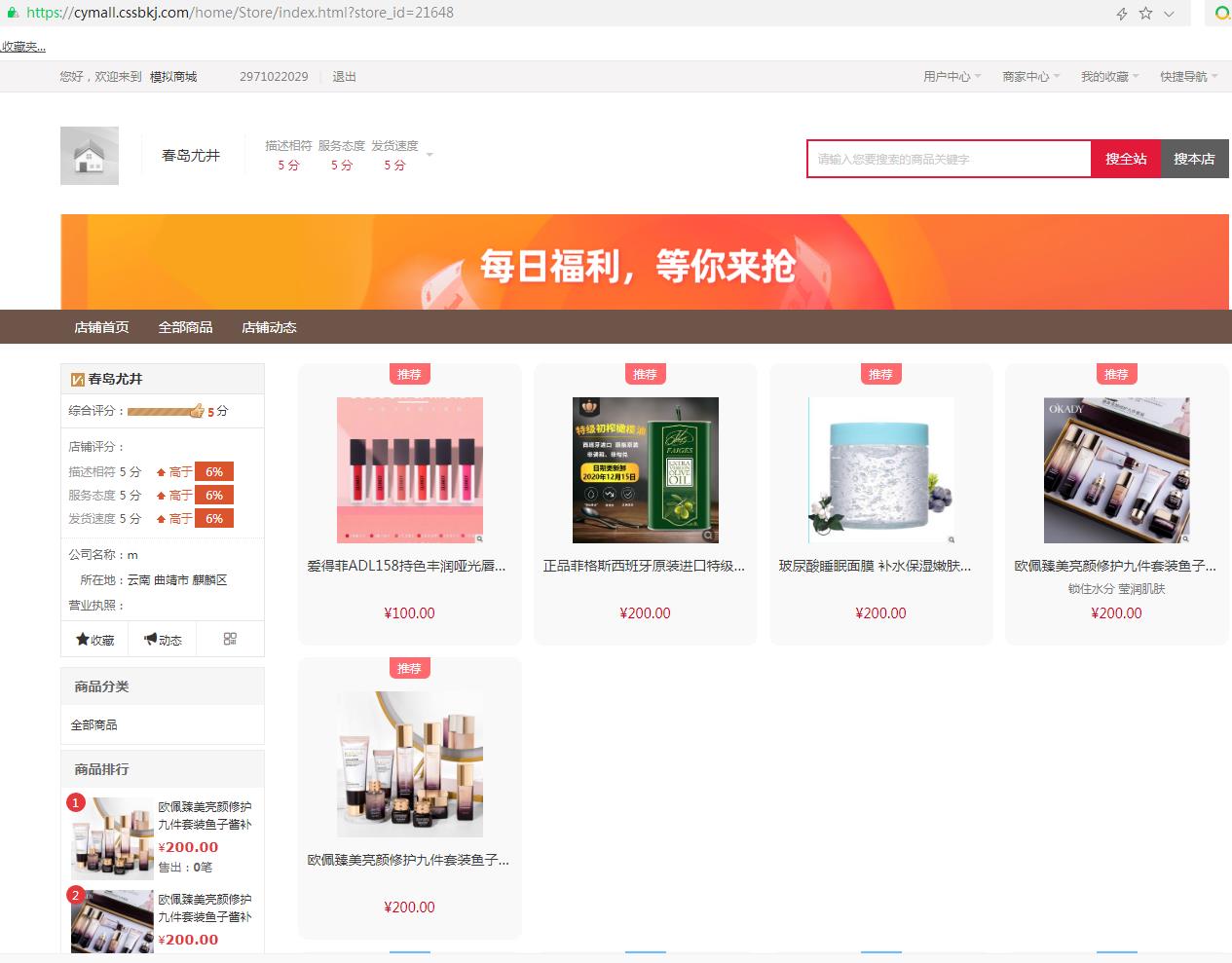Viewport: 1232px width, 963px height.
Task: Click the 每日福利 promotional banner
Action: click(646, 263)
